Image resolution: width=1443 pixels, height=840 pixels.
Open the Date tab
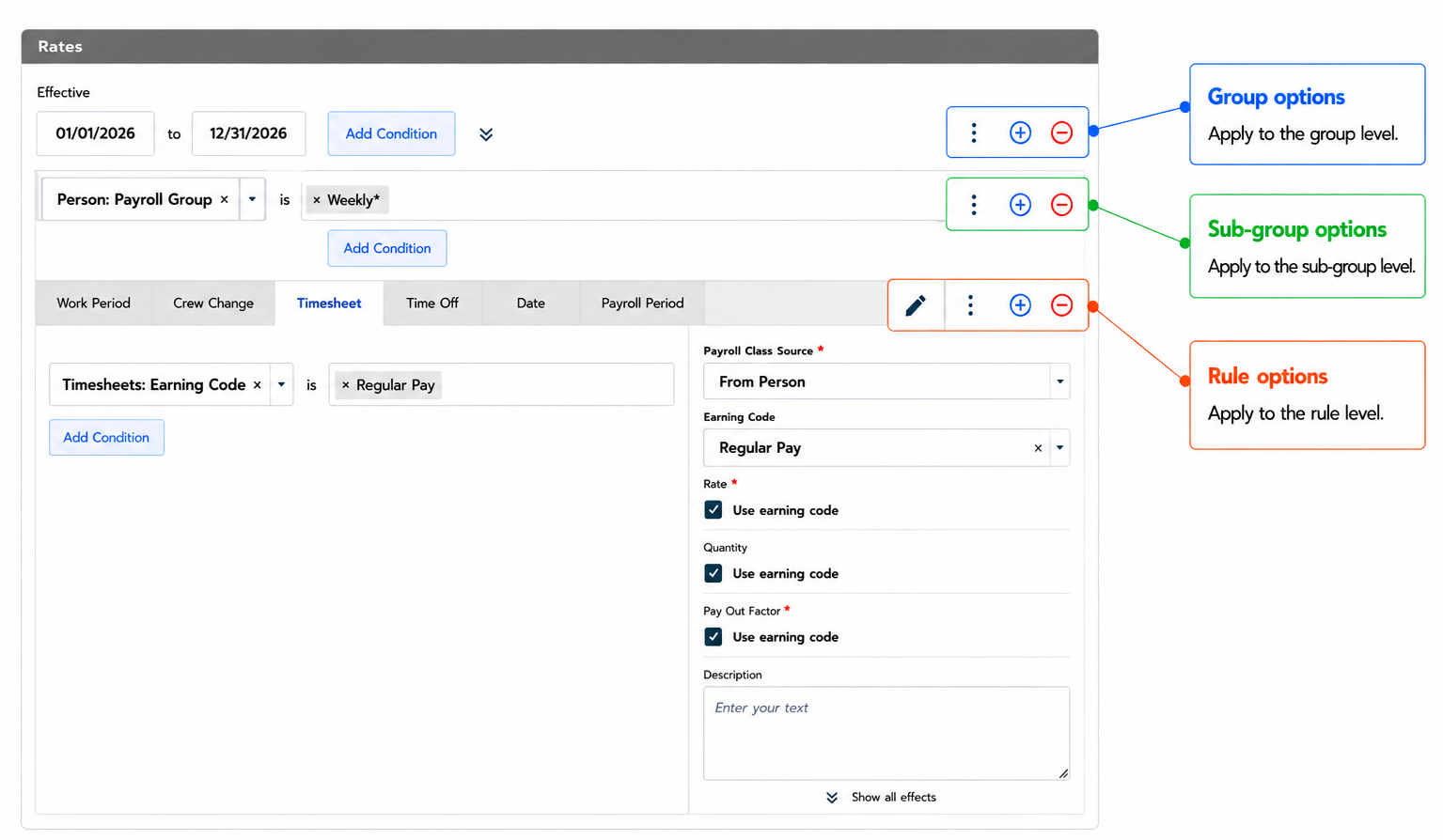pyautogui.click(x=531, y=303)
